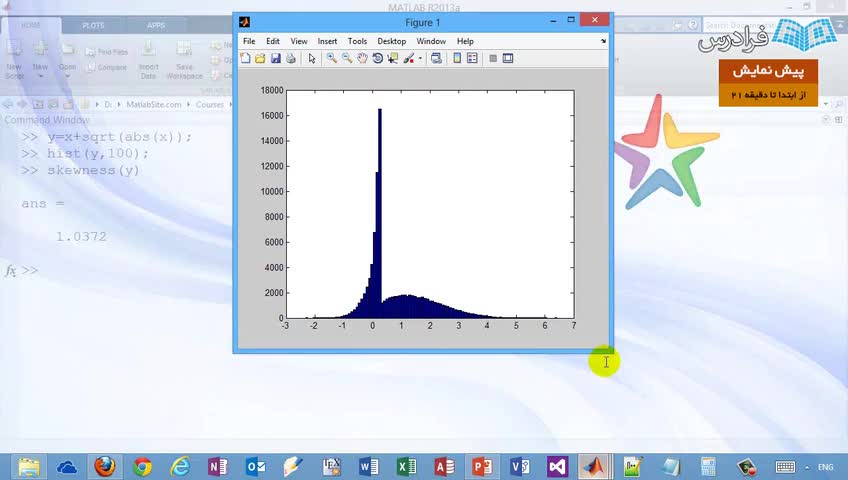Open Outlook from the taskbar
Screen dimensions: 848x480
pyautogui.click(x=255, y=467)
